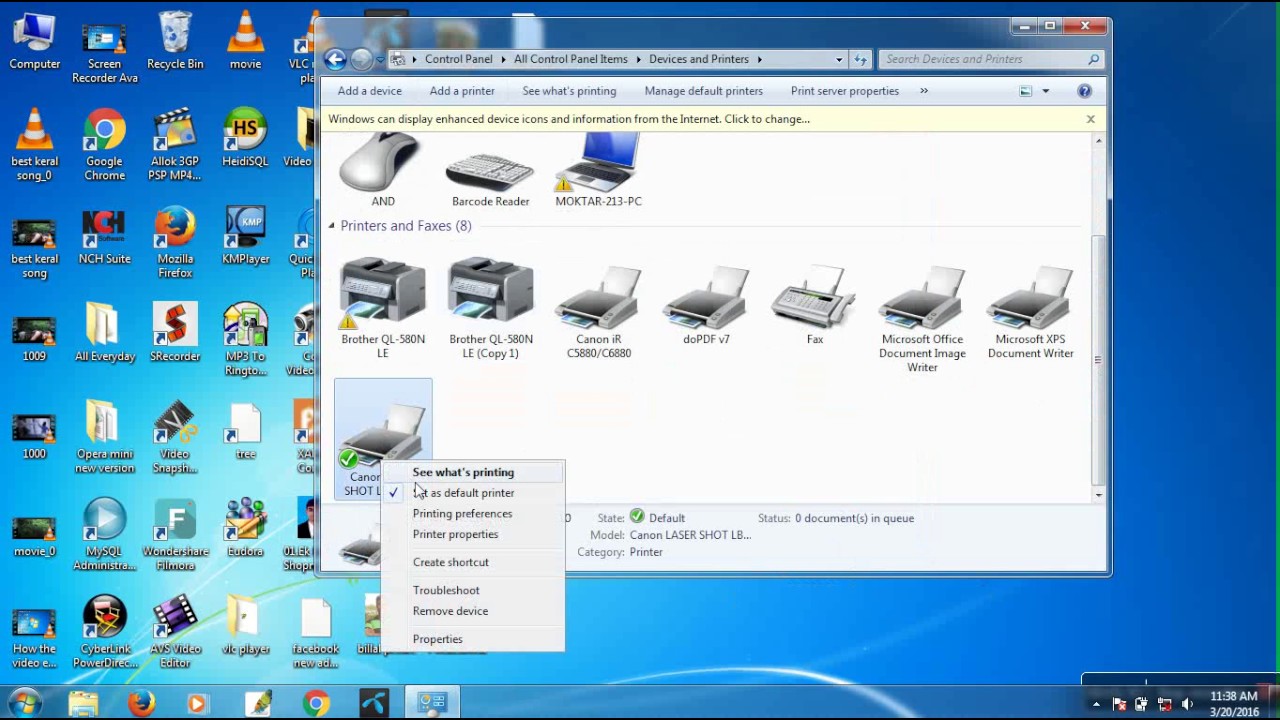Open the KMPlayer desktop shortcut
This screenshot has height=720, width=1280.
[245, 237]
